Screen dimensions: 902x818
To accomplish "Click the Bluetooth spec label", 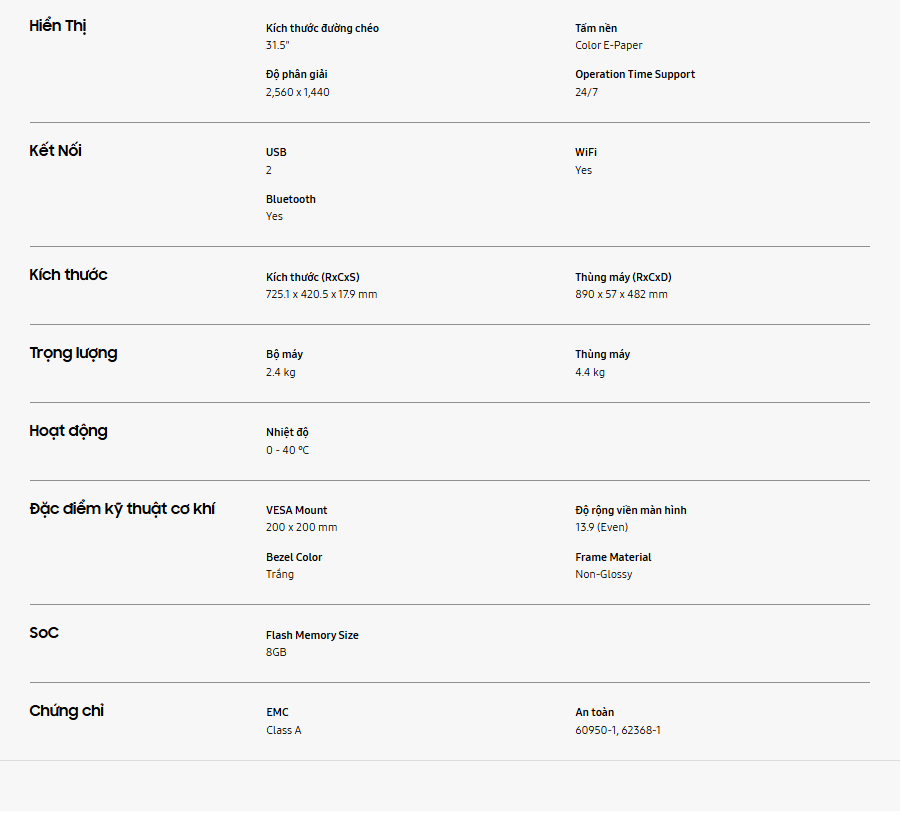I will click(290, 199).
